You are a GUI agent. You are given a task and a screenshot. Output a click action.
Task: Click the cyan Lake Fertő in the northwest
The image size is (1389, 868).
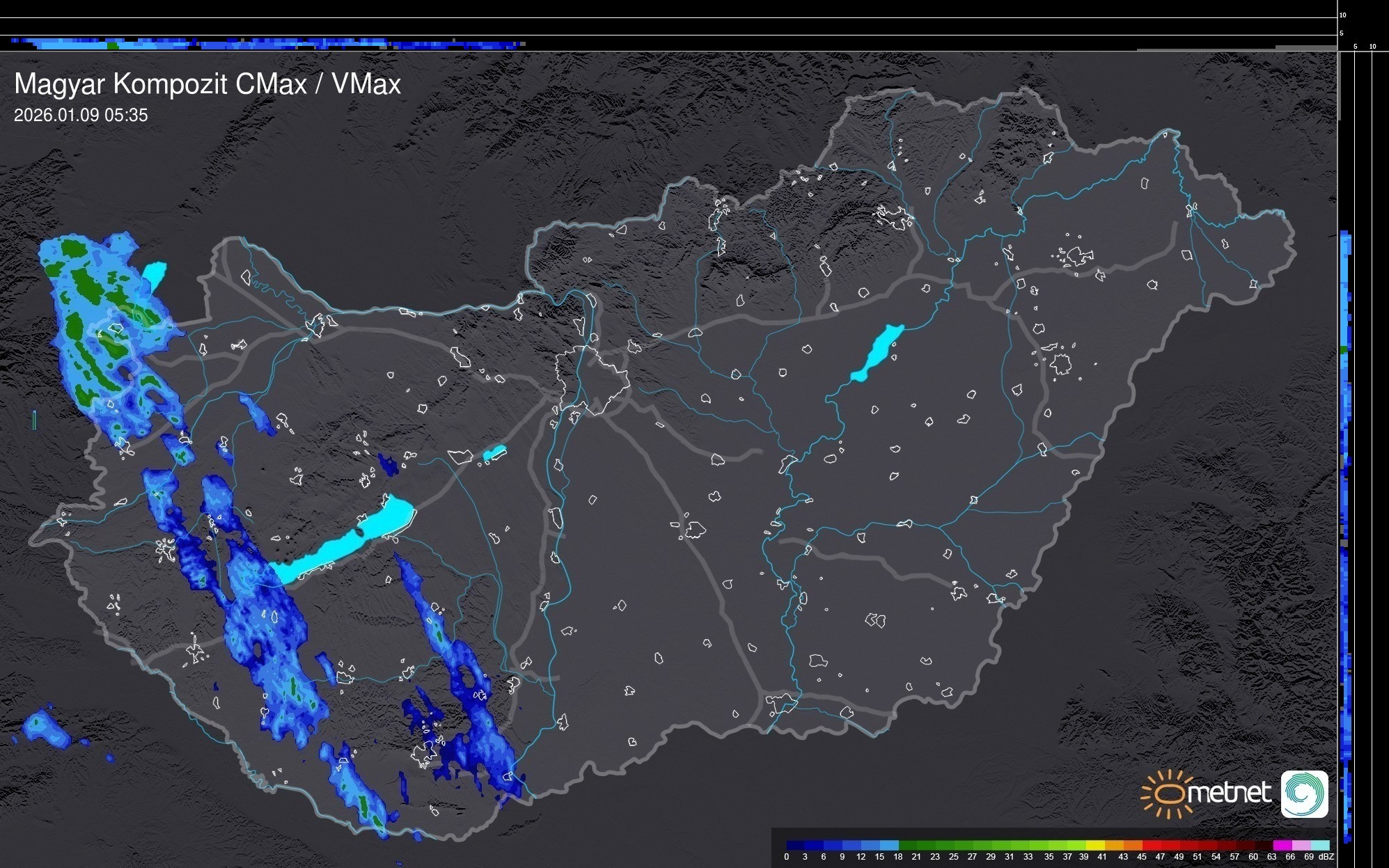coord(155,272)
